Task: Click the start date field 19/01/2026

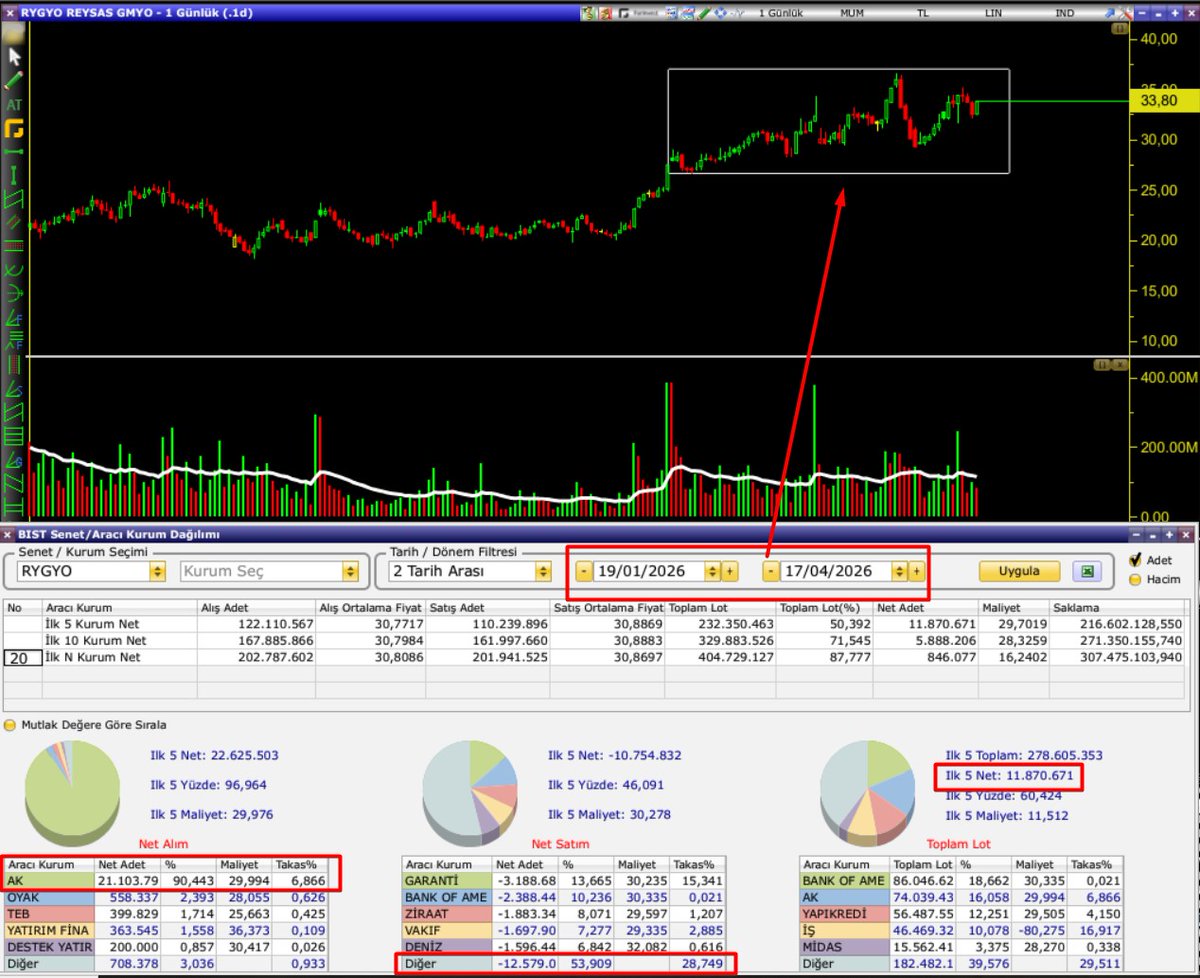Action: [x=649, y=571]
